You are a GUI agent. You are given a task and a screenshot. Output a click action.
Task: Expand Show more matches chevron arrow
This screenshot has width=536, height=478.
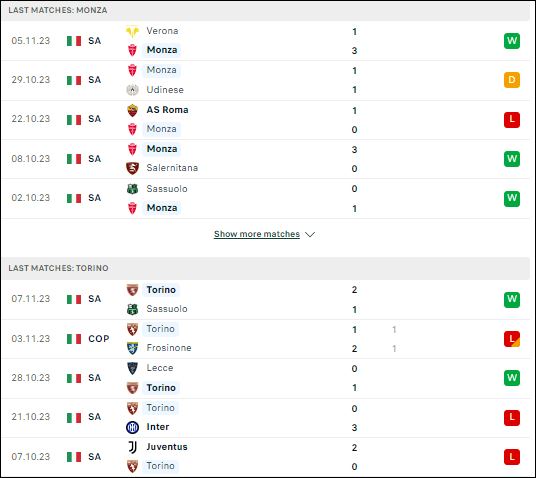[x=310, y=235]
